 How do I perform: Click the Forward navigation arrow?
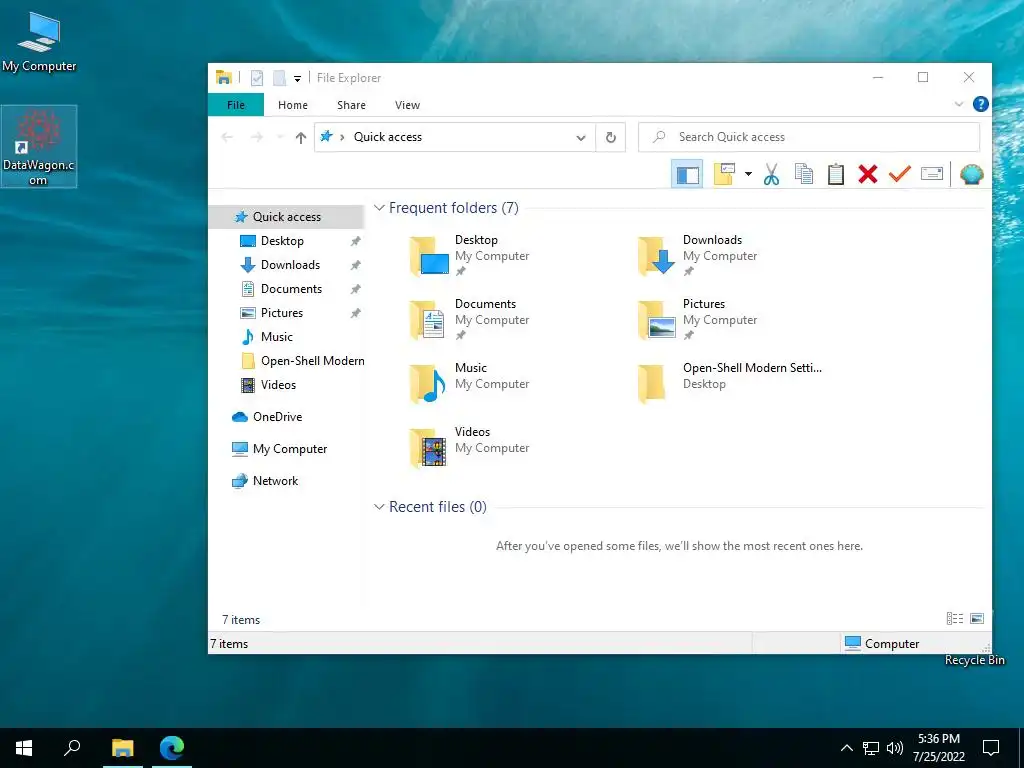(x=257, y=137)
